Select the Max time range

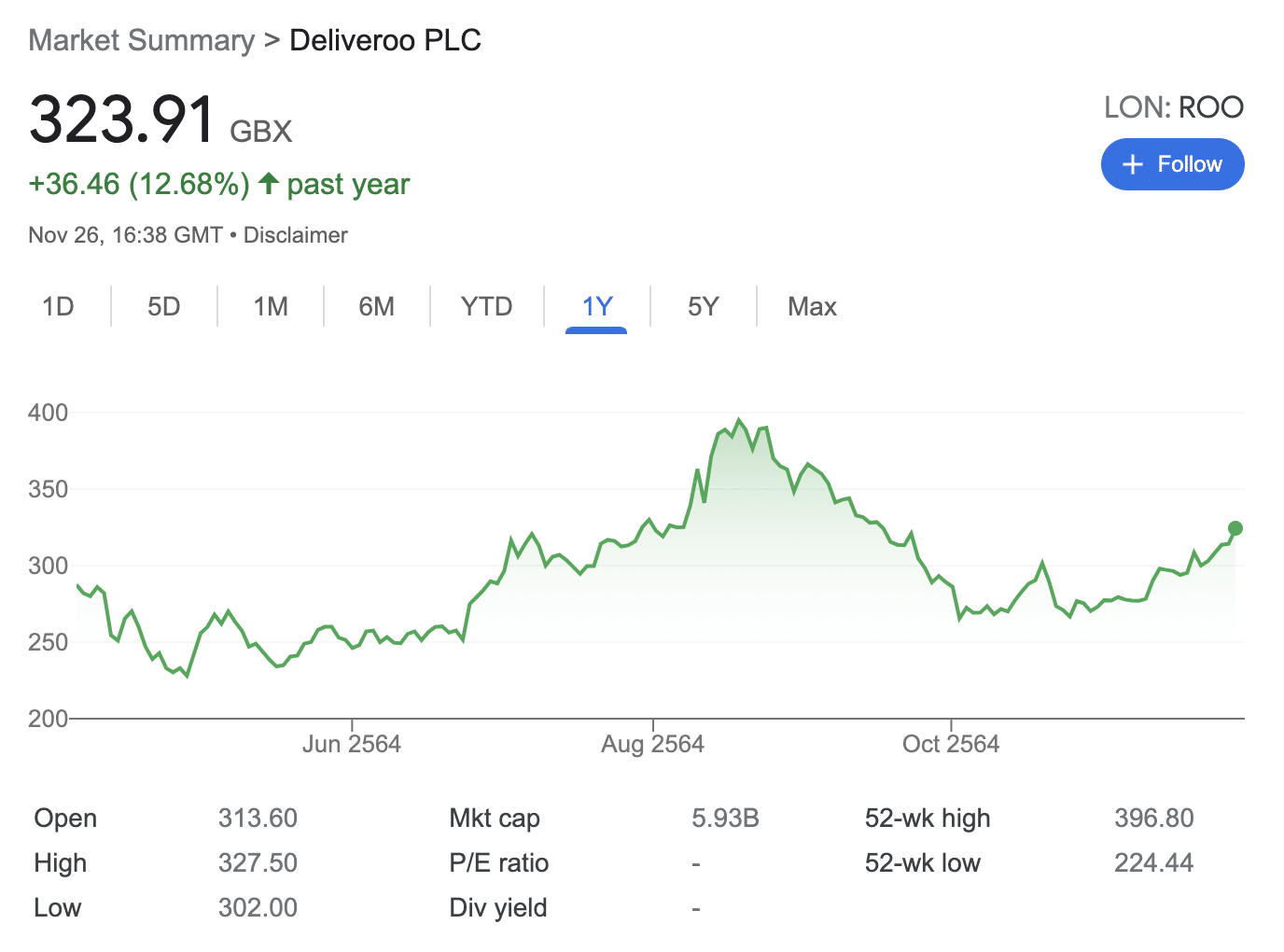point(811,306)
